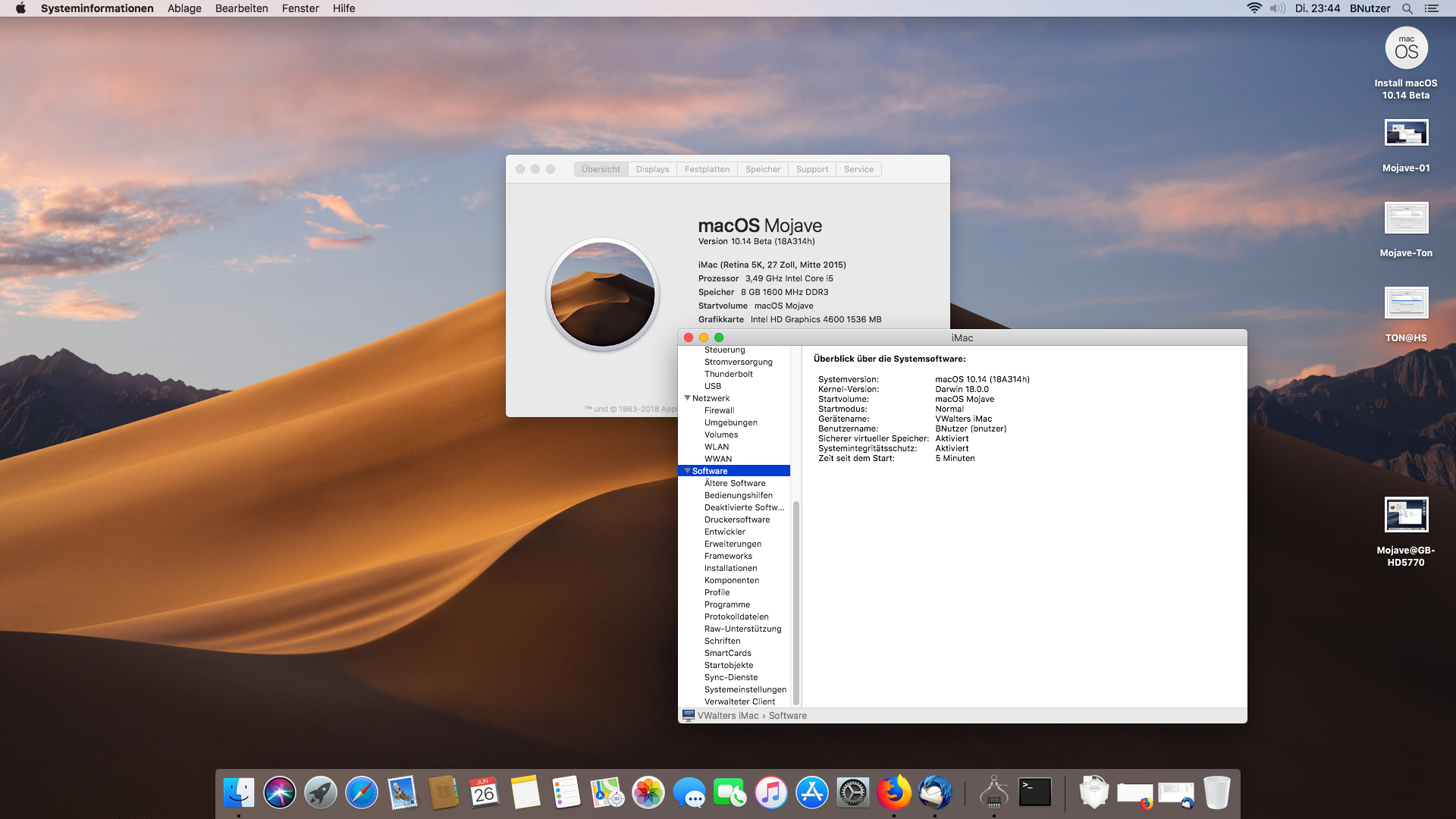Viewport: 1456px width, 819px height.
Task: Open the Ablage menu
Action: coord(184,8)
